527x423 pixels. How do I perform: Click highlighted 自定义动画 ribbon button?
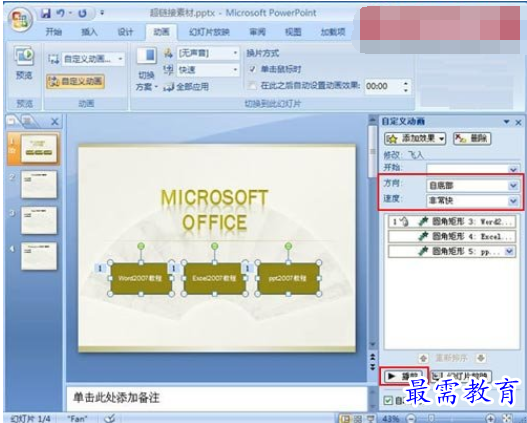(x=76, y=81)
